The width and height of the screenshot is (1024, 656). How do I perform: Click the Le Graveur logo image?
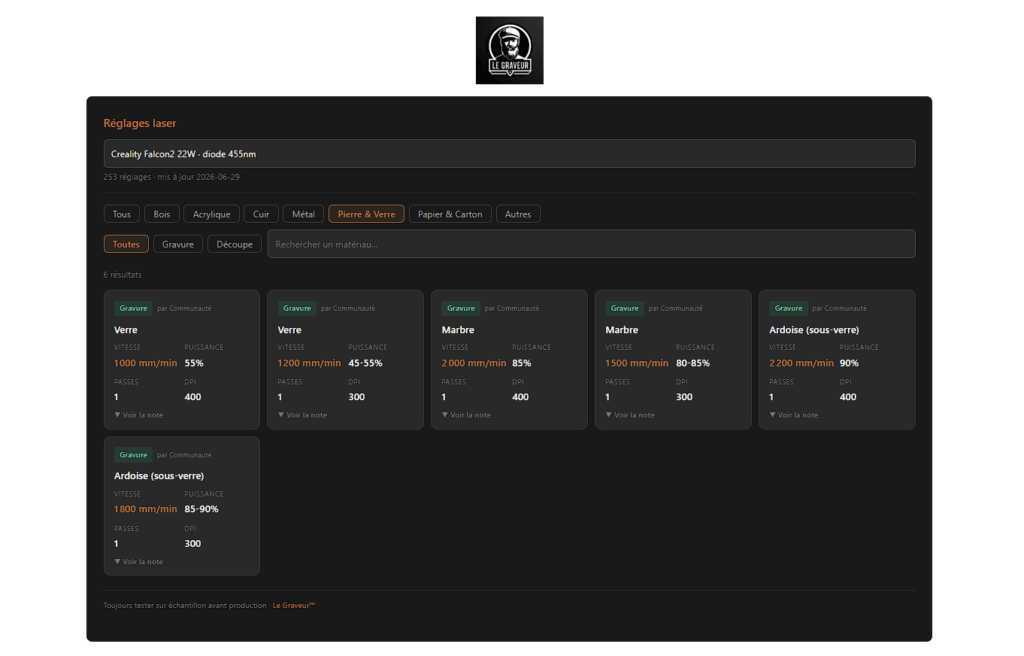(509, 50)
